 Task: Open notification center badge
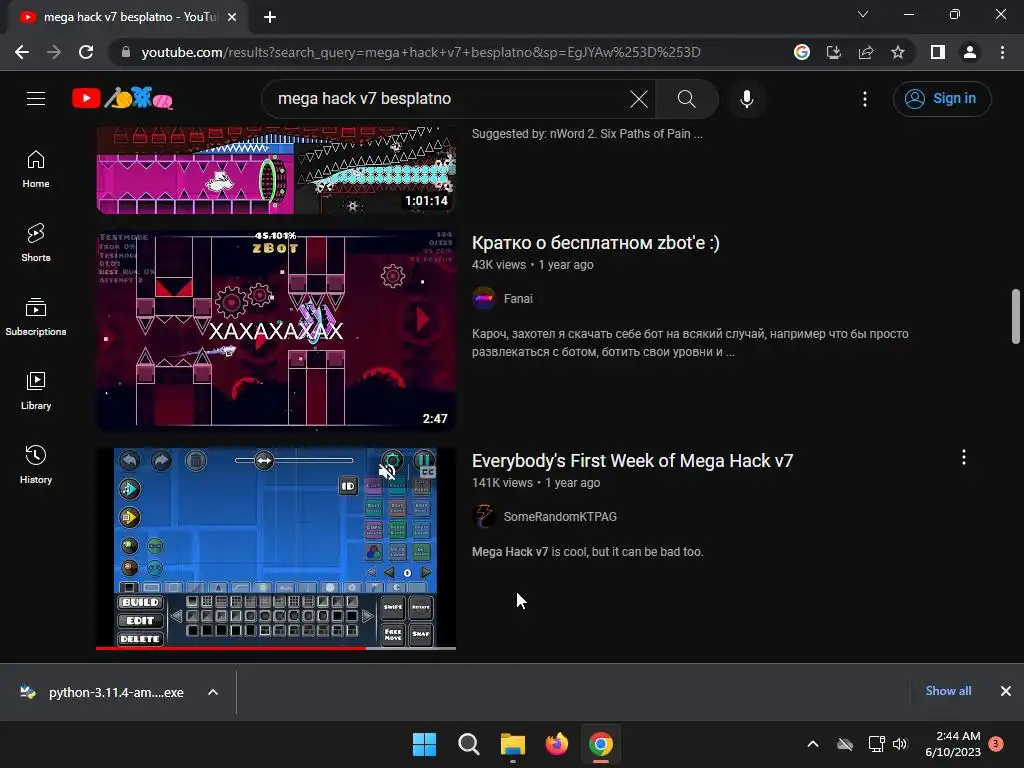pos(996,744)
